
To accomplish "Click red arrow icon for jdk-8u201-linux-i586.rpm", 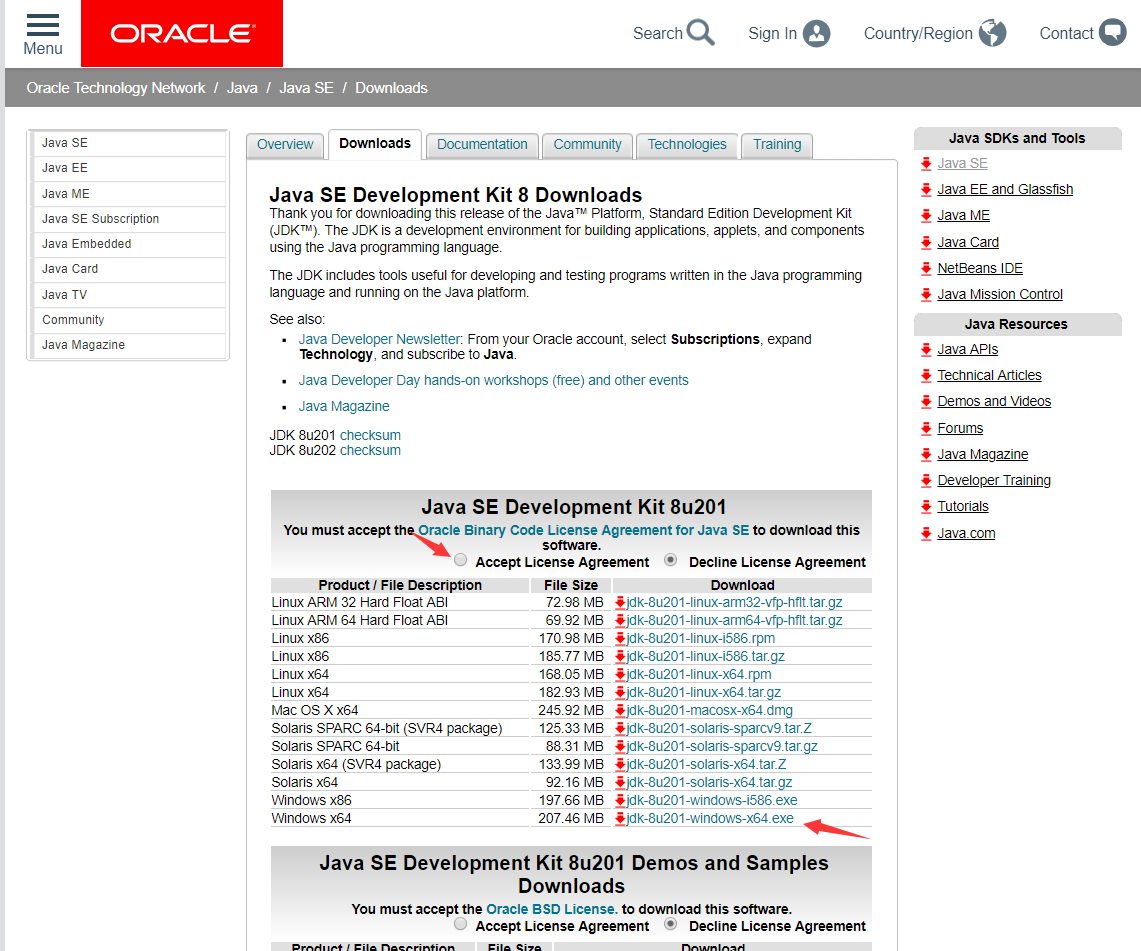I will [620, 638].
